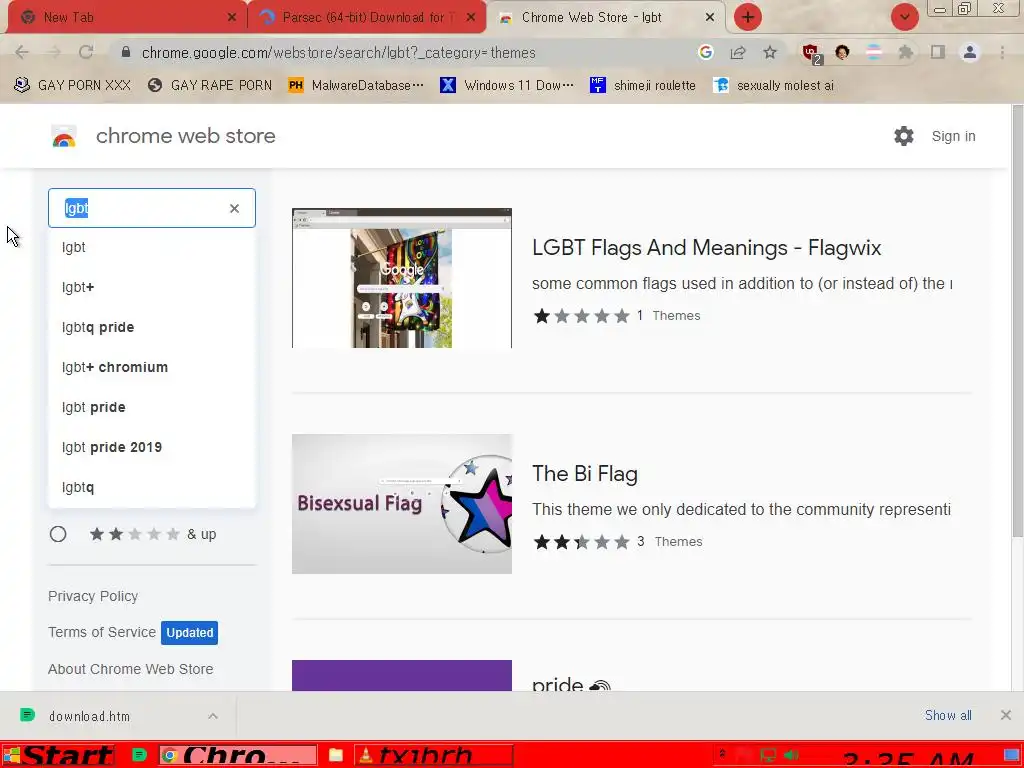Click the 'chrome web store' header text

coord(185,136)
